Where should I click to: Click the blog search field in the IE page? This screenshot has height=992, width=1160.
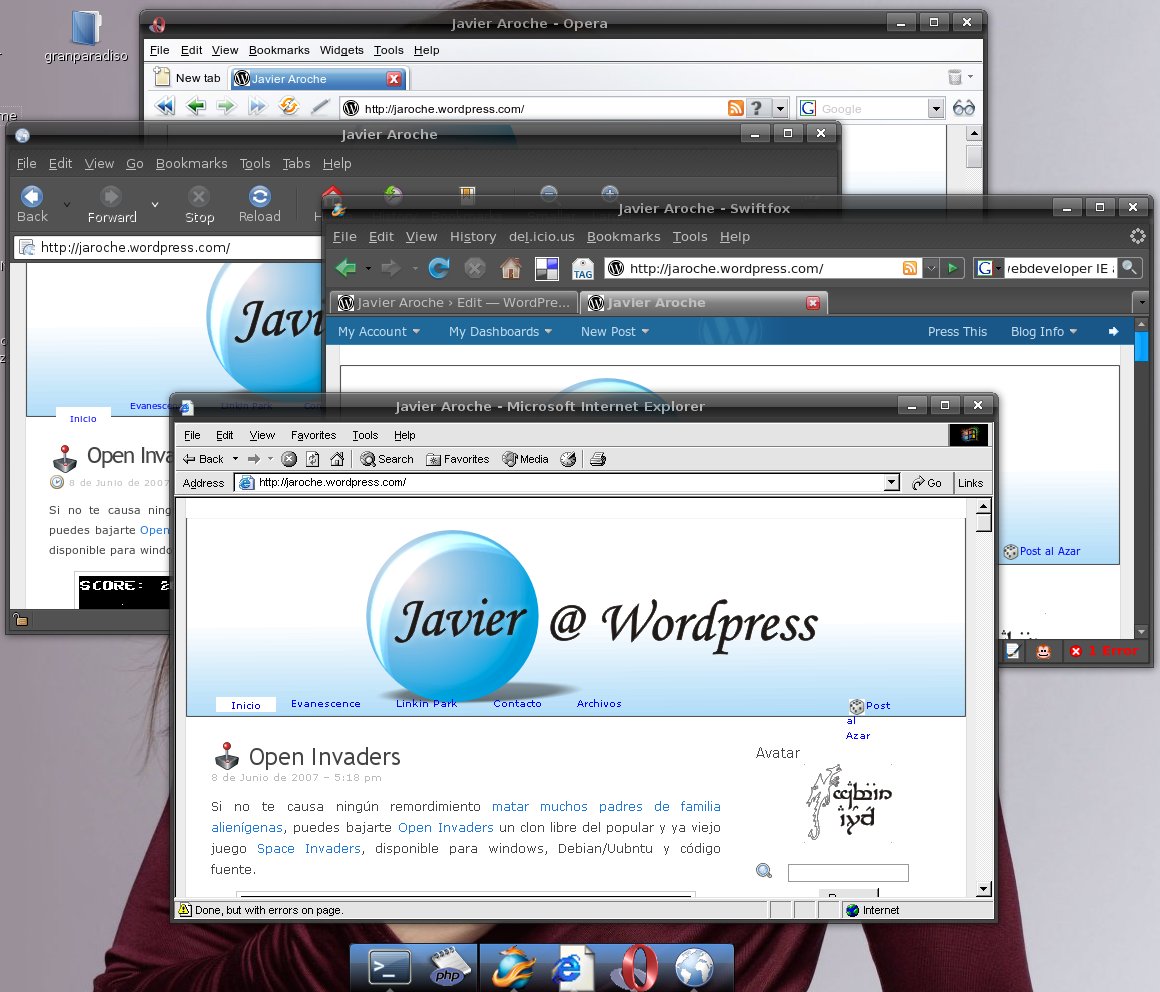pos(848,873)
